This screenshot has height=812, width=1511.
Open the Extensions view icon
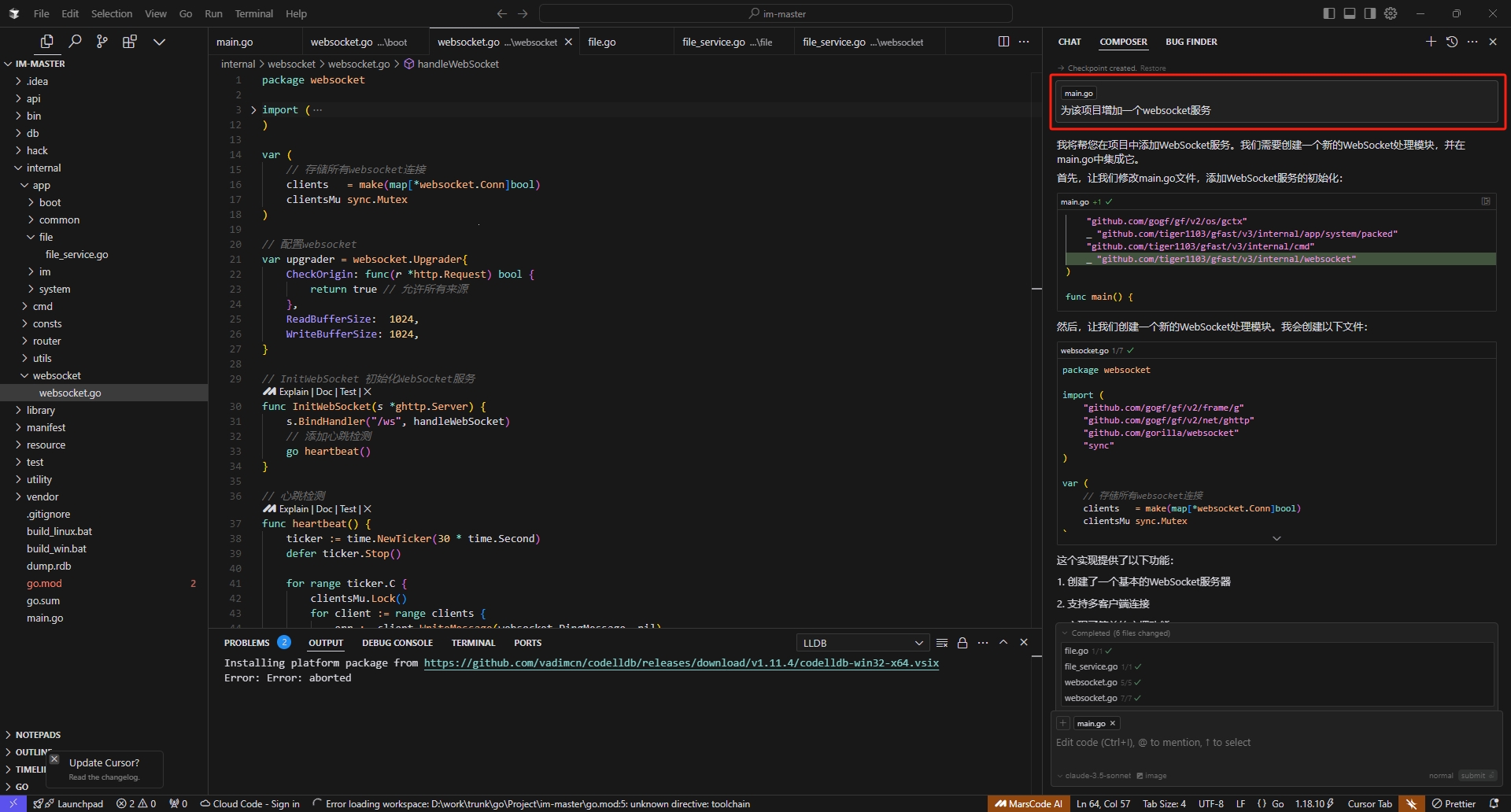[130, 42]
